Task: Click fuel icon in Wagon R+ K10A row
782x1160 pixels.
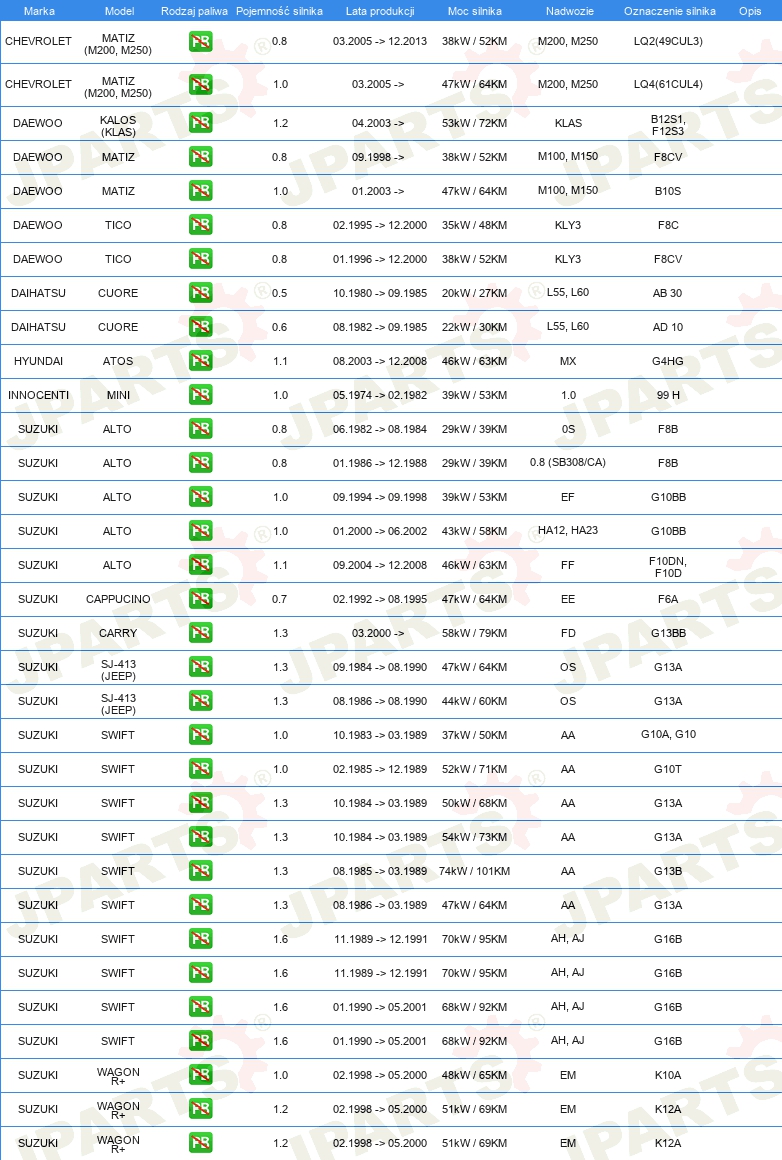Action: click(200, 1076)
